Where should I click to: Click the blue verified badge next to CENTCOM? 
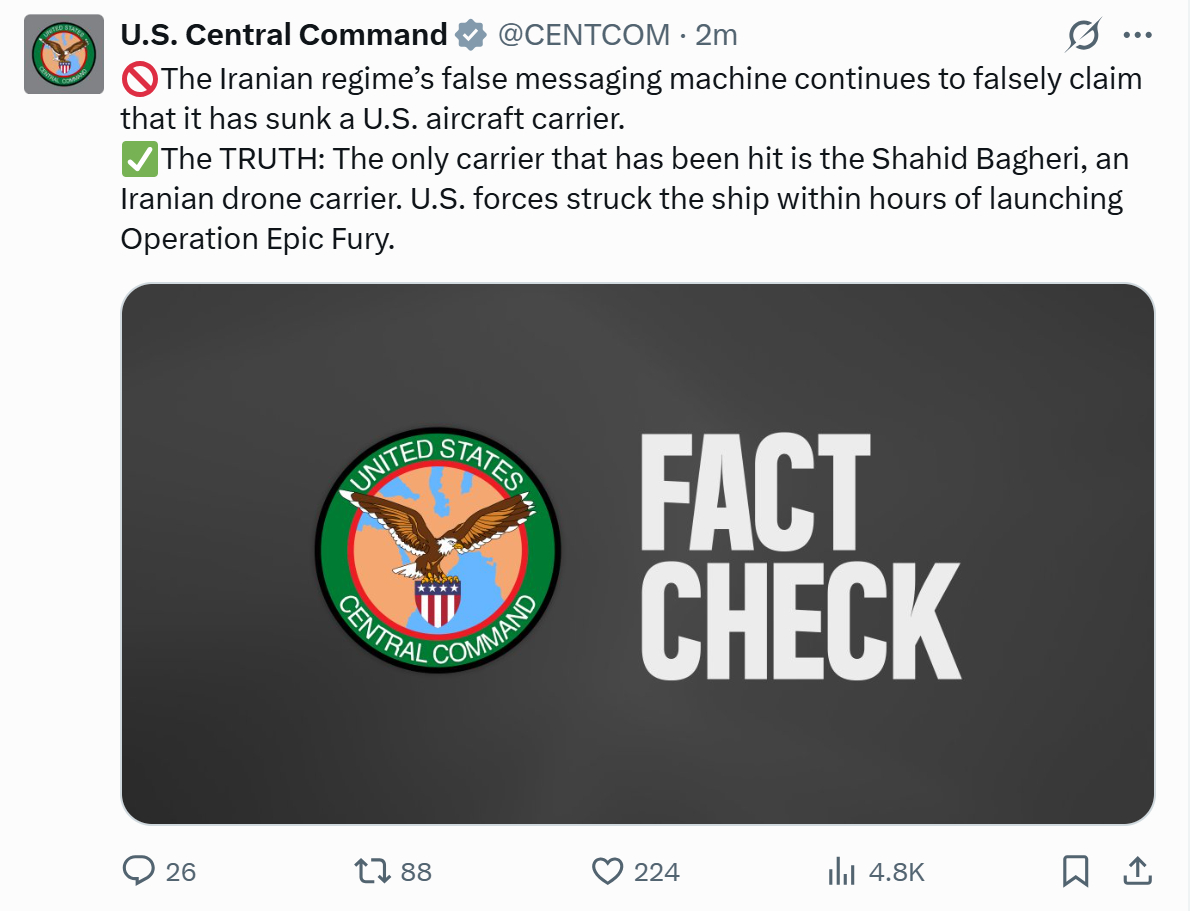[x=467, y=33]
